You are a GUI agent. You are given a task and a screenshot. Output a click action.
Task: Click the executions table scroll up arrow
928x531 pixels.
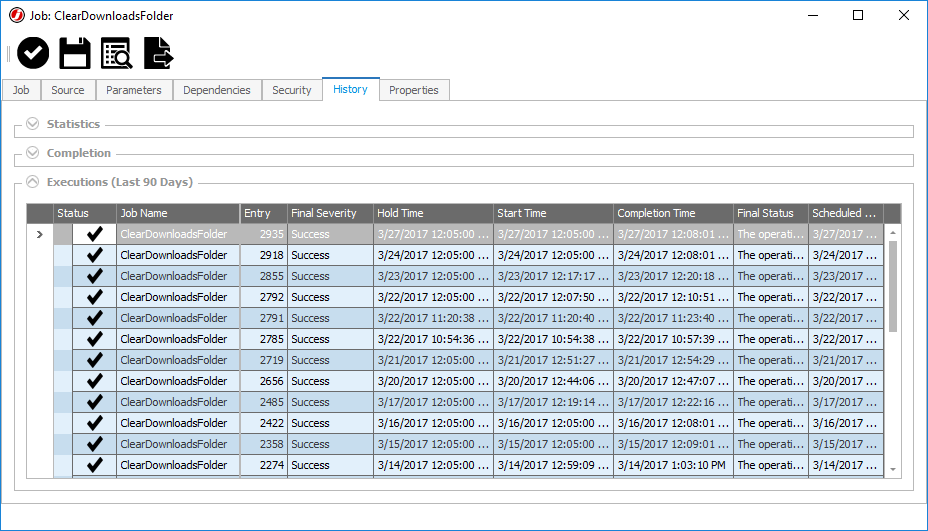892,233
